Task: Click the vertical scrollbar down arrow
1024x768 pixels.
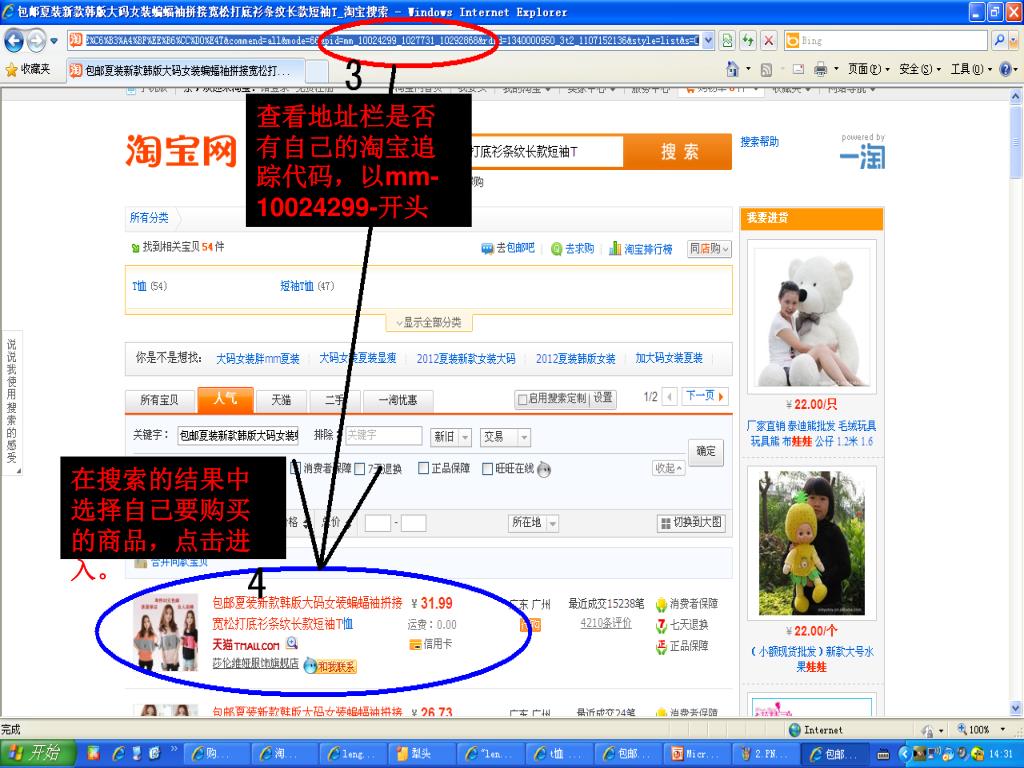Action: tap(1016, 707)
